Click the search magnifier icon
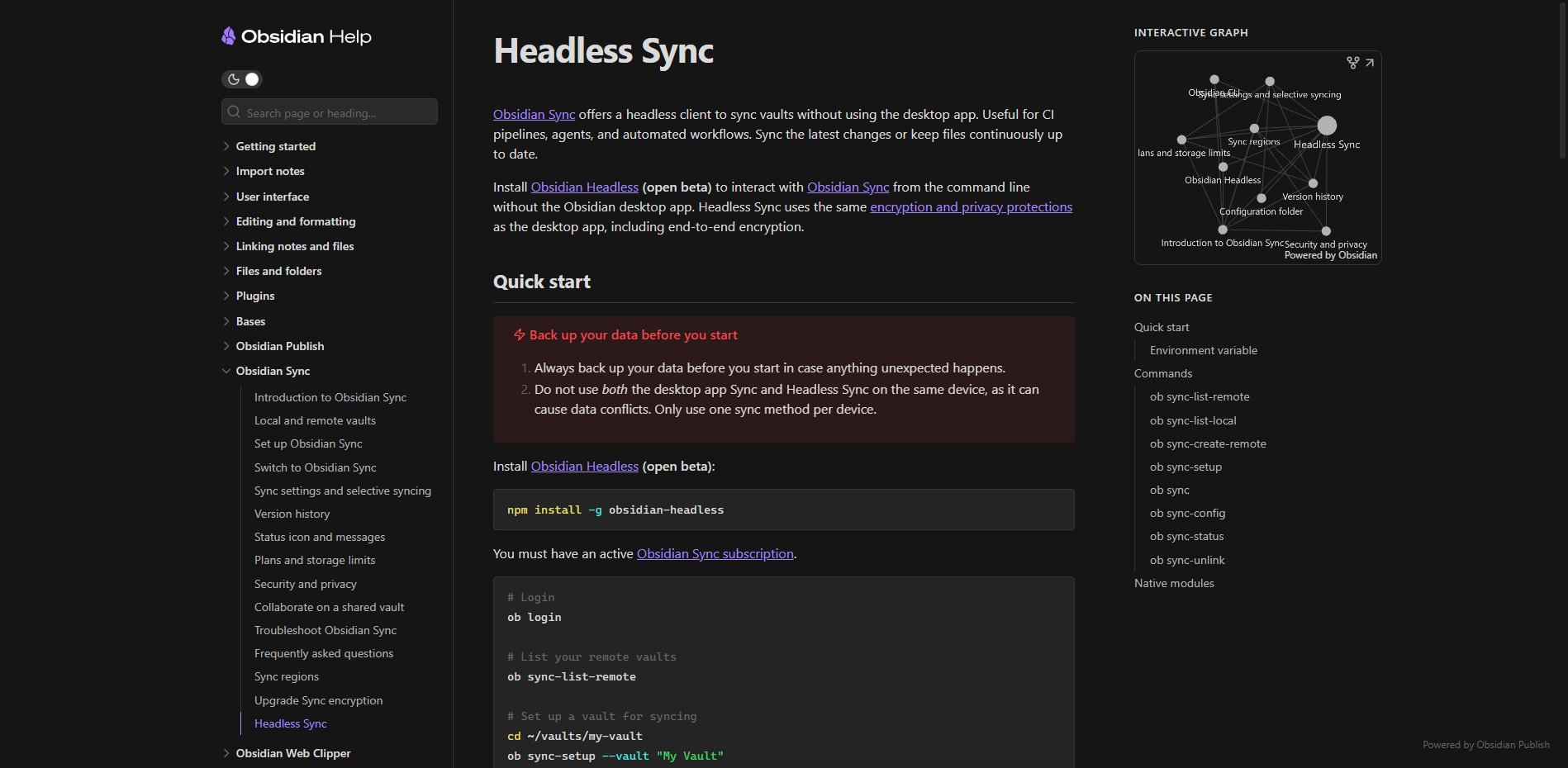The height and width of the screenshot is (768, 1568). [x=235, y=112]
